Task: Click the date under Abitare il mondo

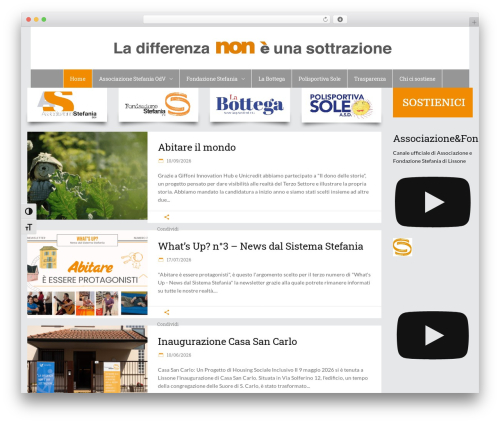Action: point(179,161)
